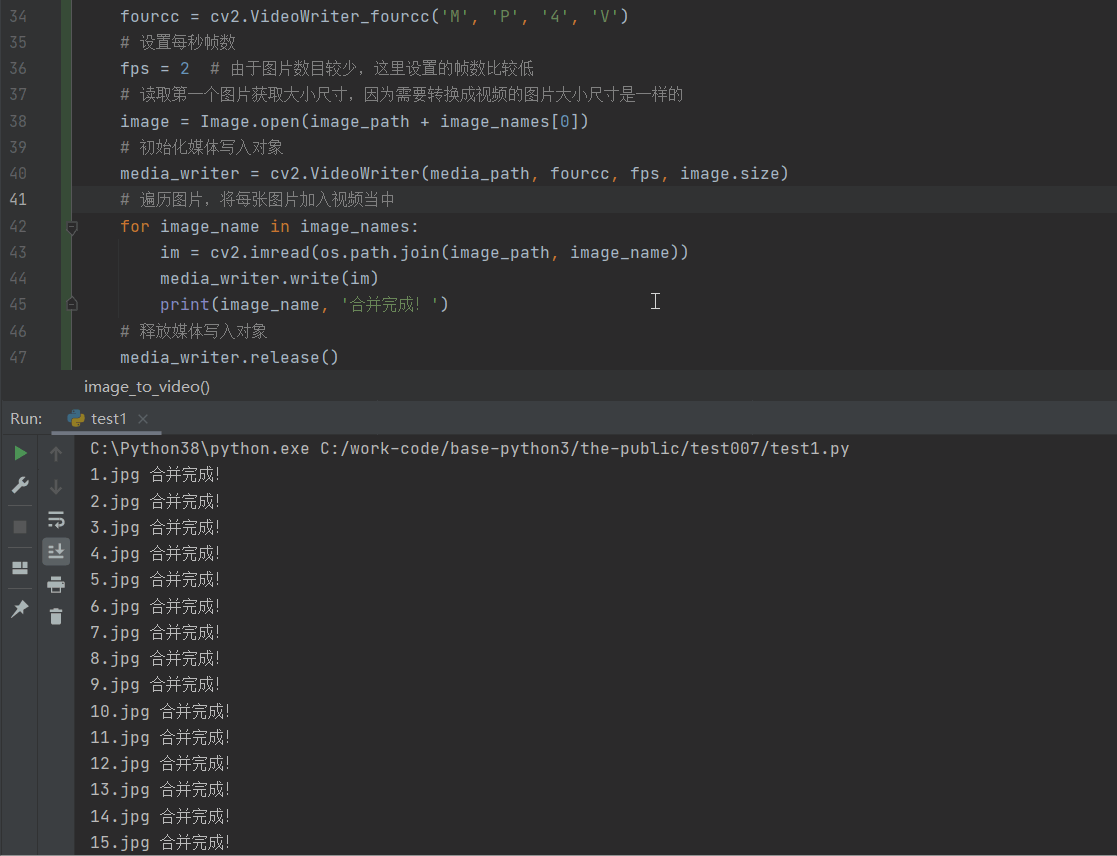Click the down-the-stack-trace arrow icon

[x=56, y=487]
